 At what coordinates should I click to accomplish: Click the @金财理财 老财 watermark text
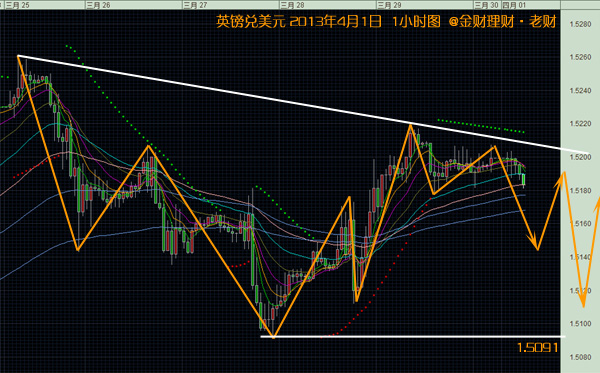[x=502, y=21]
